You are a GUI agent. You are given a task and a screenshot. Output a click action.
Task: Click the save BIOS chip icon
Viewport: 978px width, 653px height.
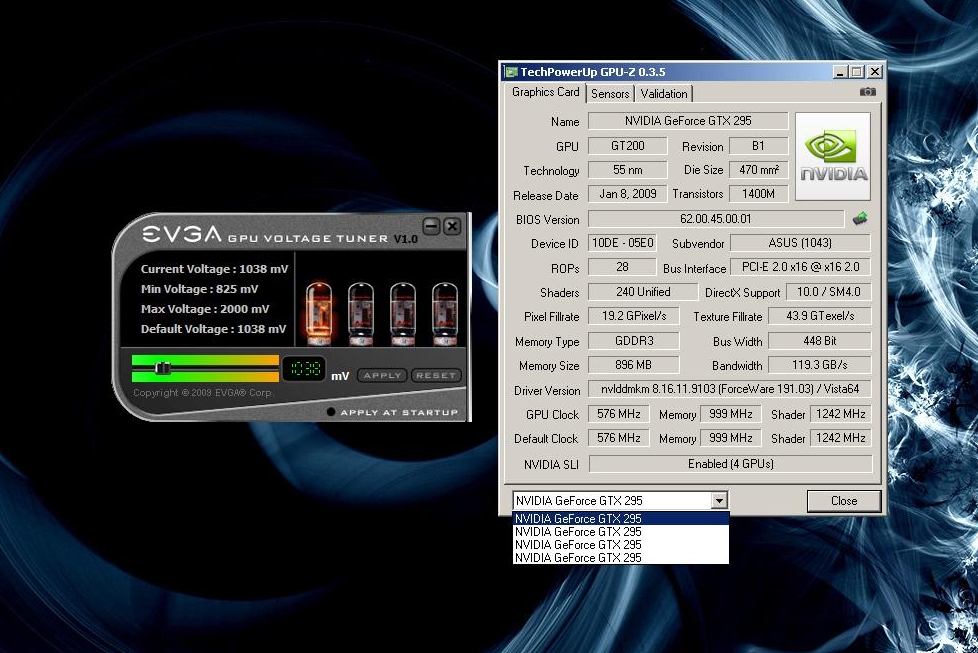859,218
